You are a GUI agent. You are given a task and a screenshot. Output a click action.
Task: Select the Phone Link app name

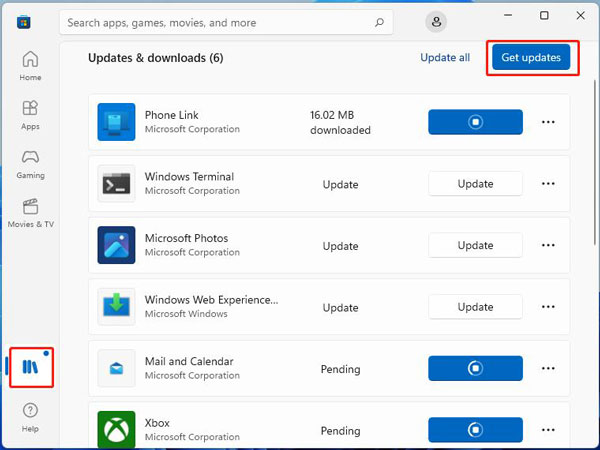171,115
